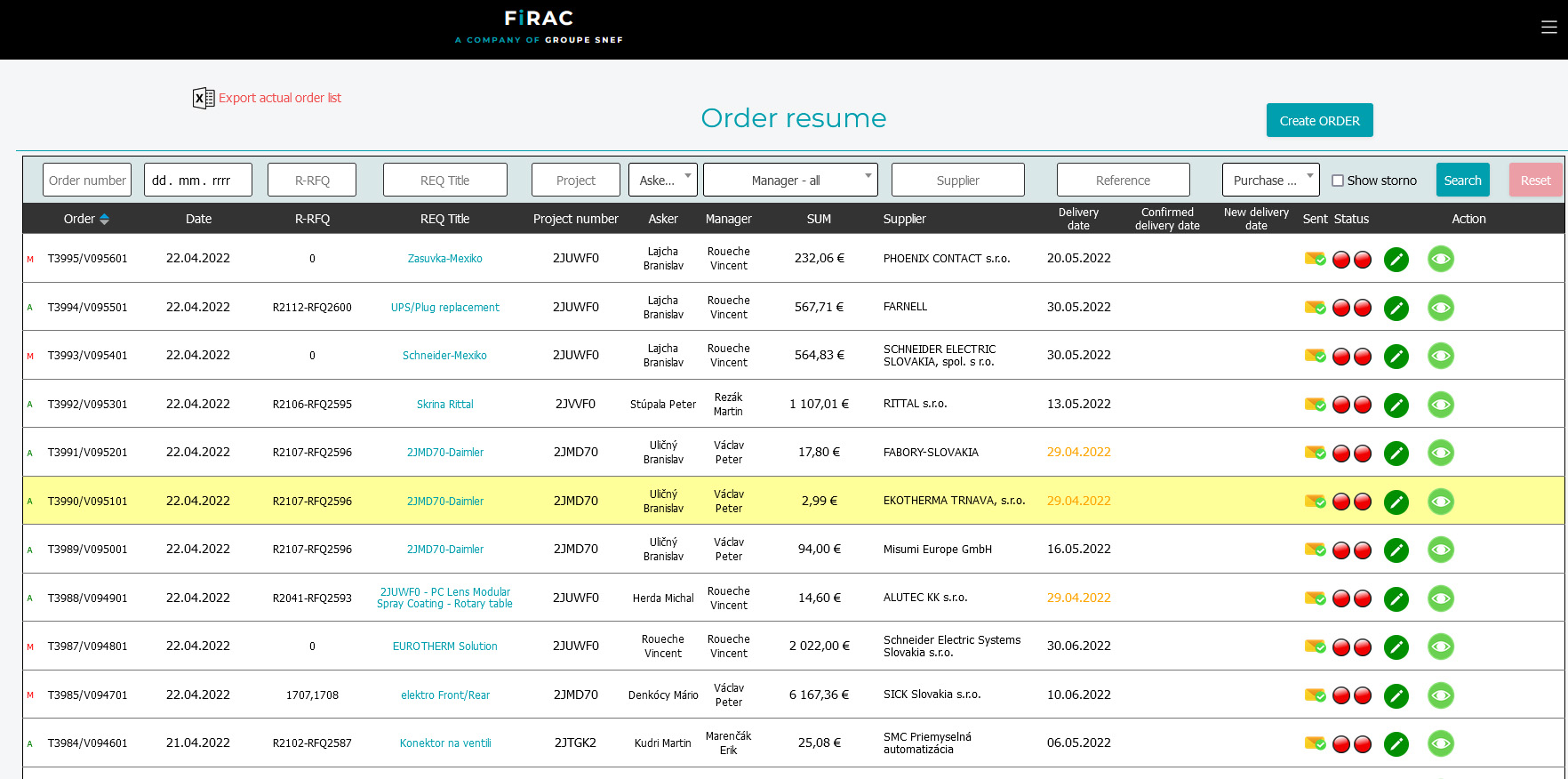Screen dimensions: 1568x779
Task: Click sent envelope icon for T3994/V095501
Action: (x=1315, y=308)
